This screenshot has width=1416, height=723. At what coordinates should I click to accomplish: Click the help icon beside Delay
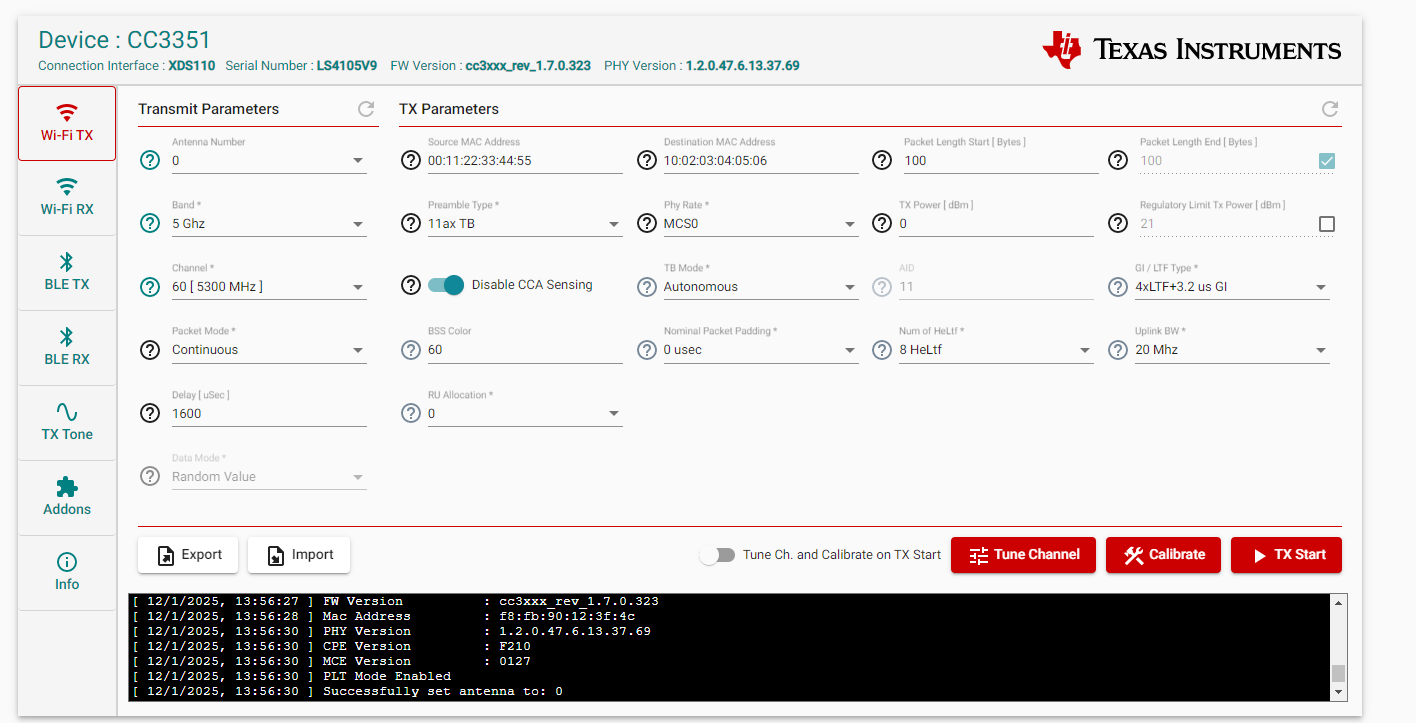click(150, 413)
